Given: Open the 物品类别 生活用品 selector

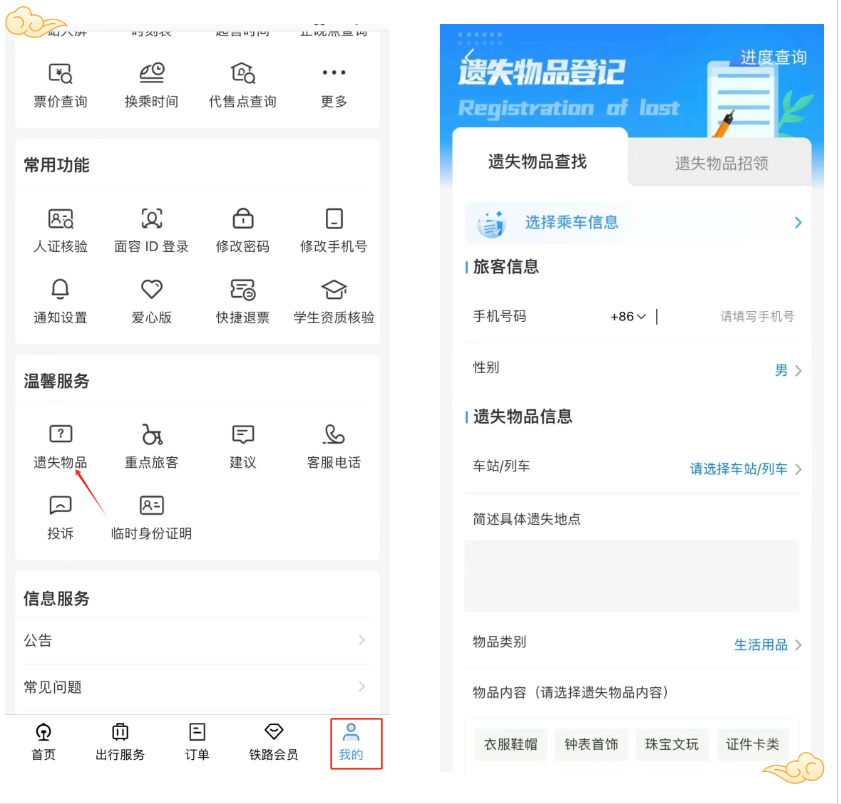Looking at the screenshot, I should (767, 645).
